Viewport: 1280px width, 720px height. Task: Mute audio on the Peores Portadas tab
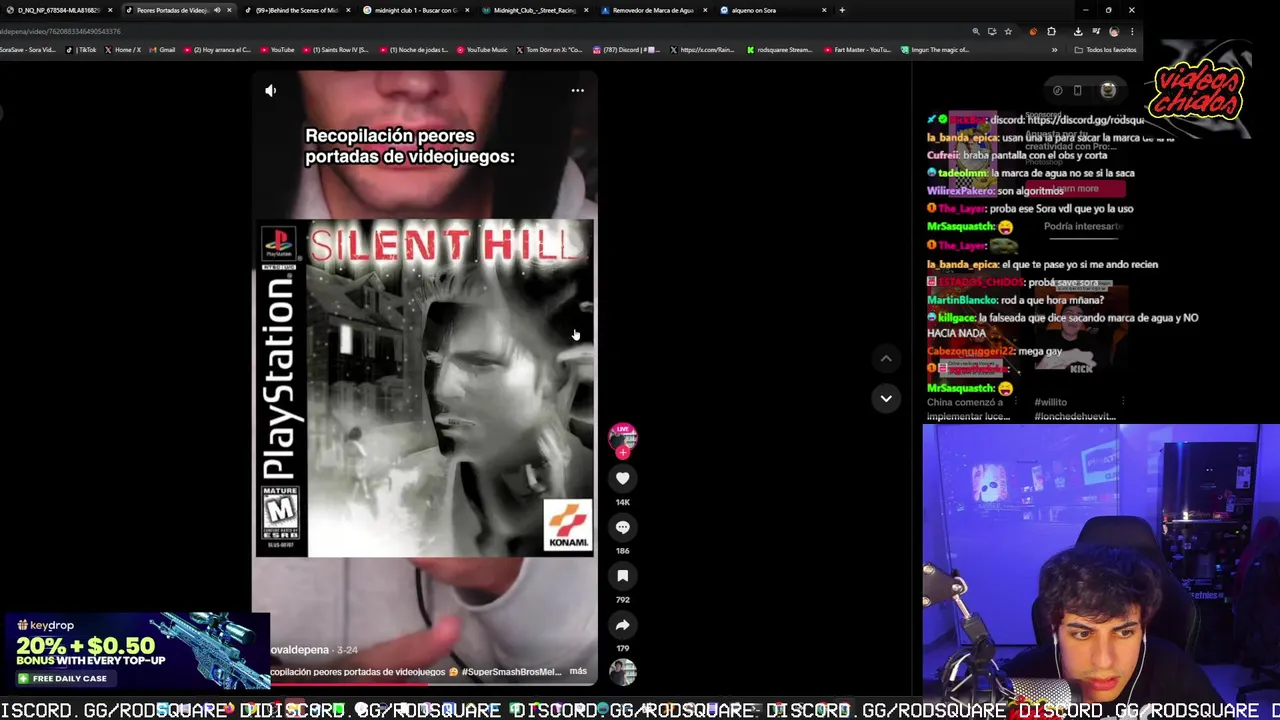[x=217, y=10]
